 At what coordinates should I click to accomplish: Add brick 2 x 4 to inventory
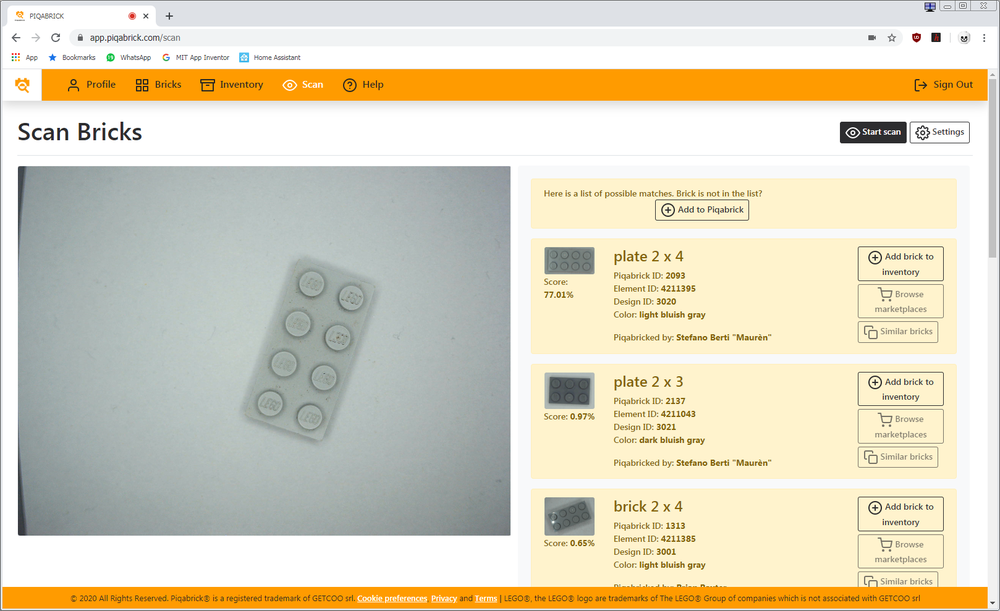(x=900, y=513)
